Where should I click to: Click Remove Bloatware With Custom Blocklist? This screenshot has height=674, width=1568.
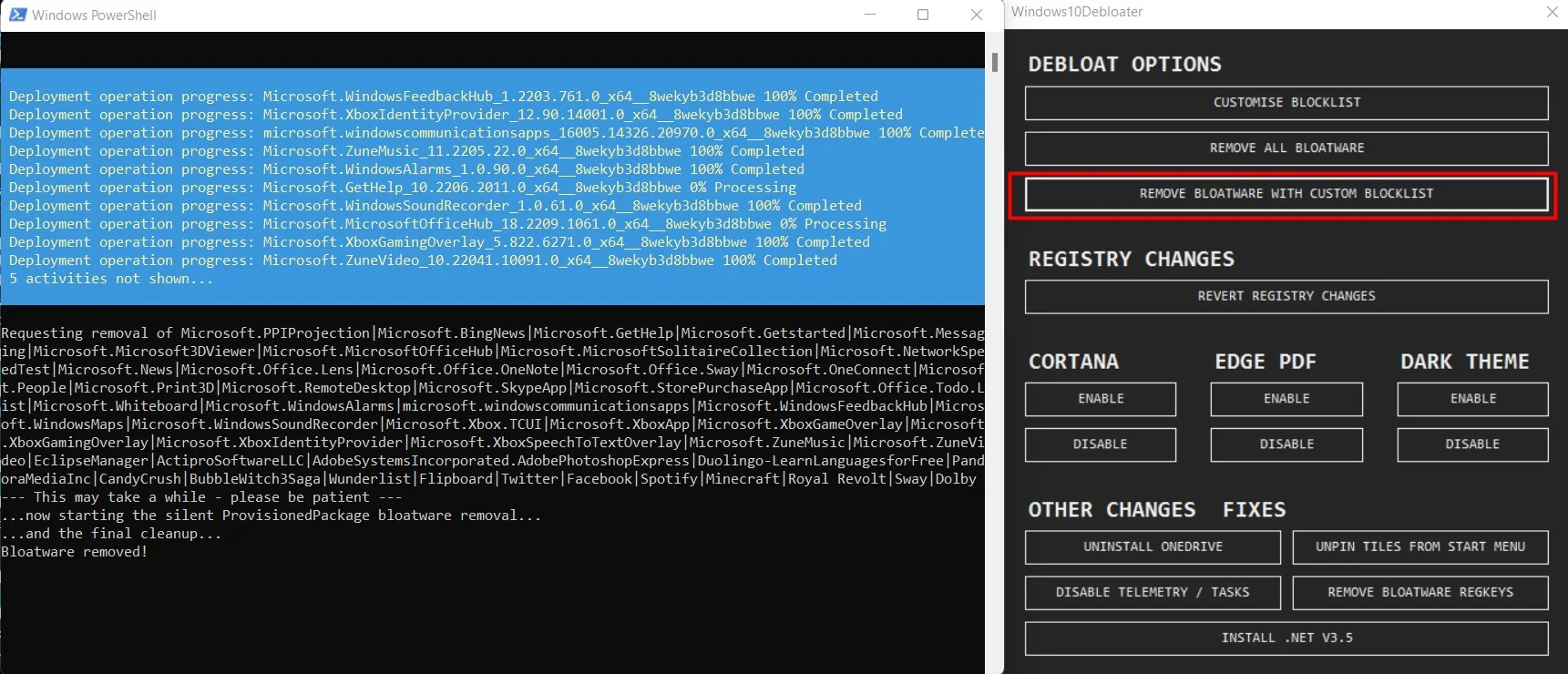[1286, 194]
